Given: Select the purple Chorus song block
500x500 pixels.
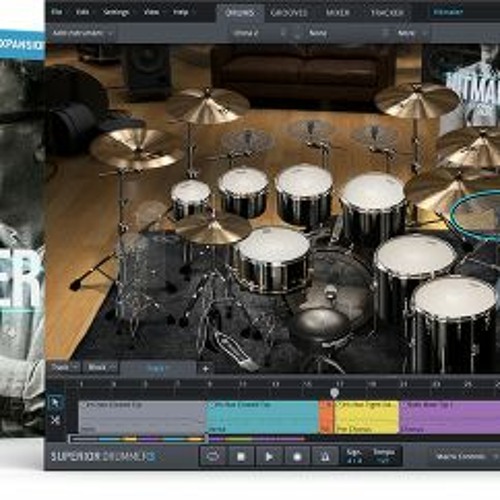Looking at the screenshot, I should pos(449,417).
